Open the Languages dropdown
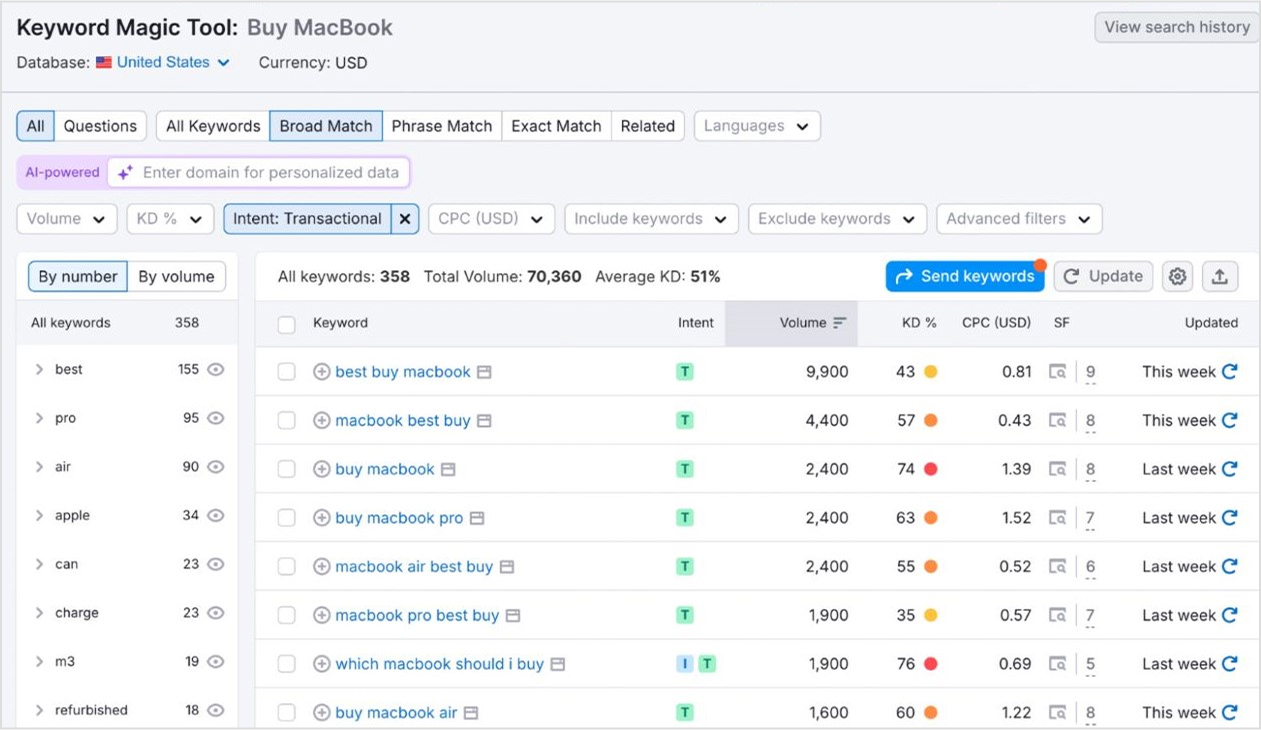 click(x=757, y=126)
